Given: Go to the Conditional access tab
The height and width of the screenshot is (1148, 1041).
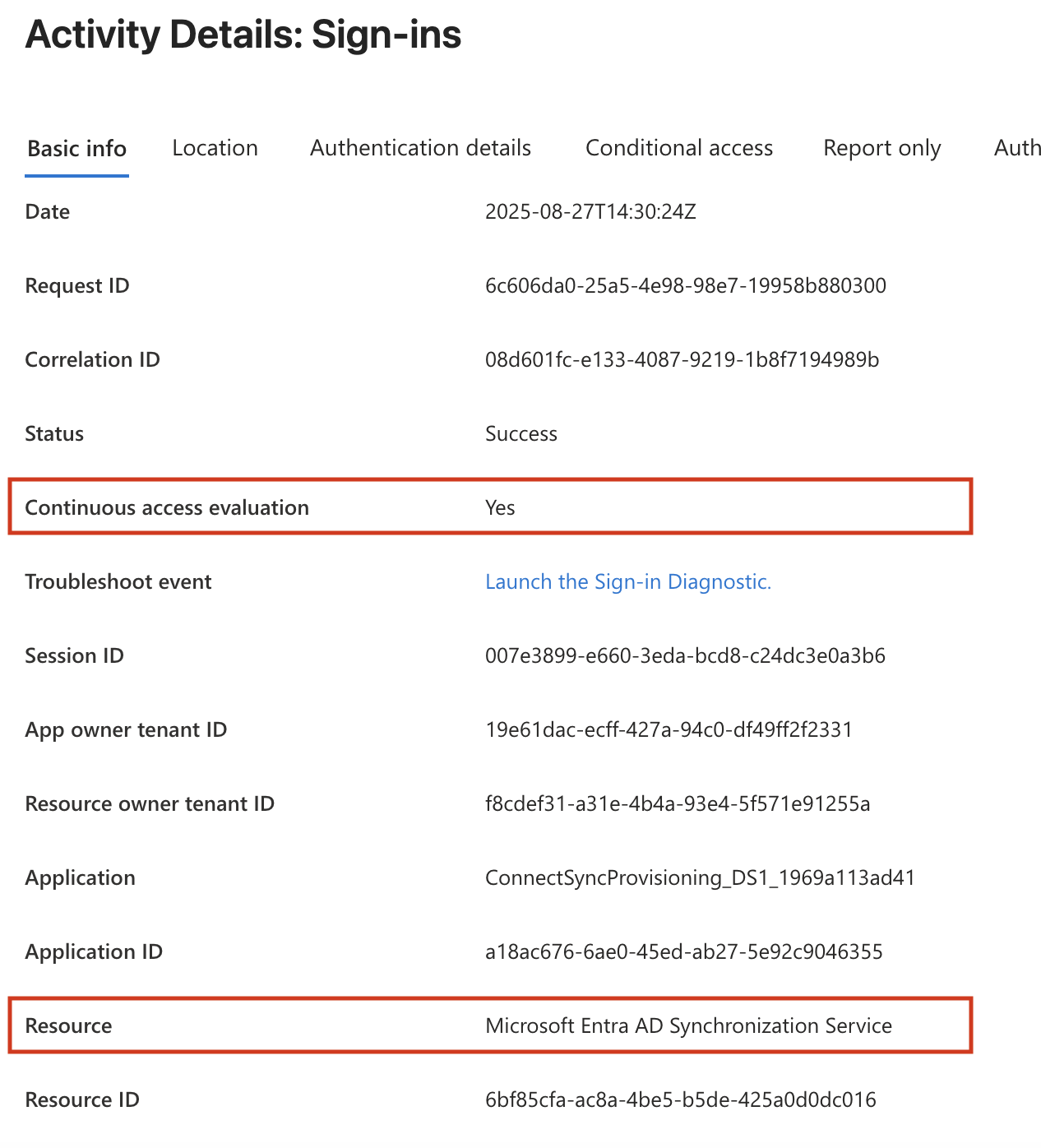Looking at the screenshot, I should coord(679,148).
